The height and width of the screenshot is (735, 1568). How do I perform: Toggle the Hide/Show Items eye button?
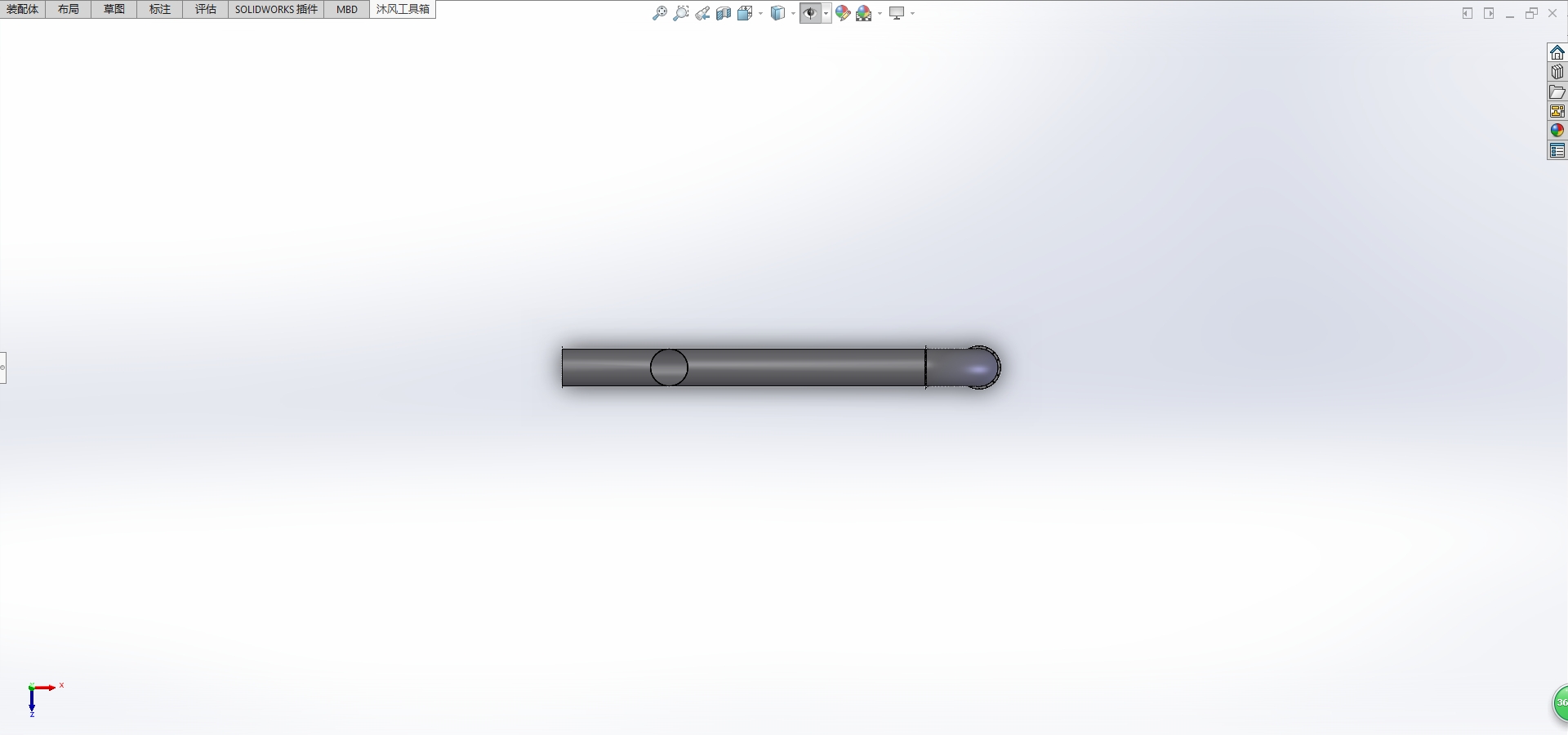(810, 13)
